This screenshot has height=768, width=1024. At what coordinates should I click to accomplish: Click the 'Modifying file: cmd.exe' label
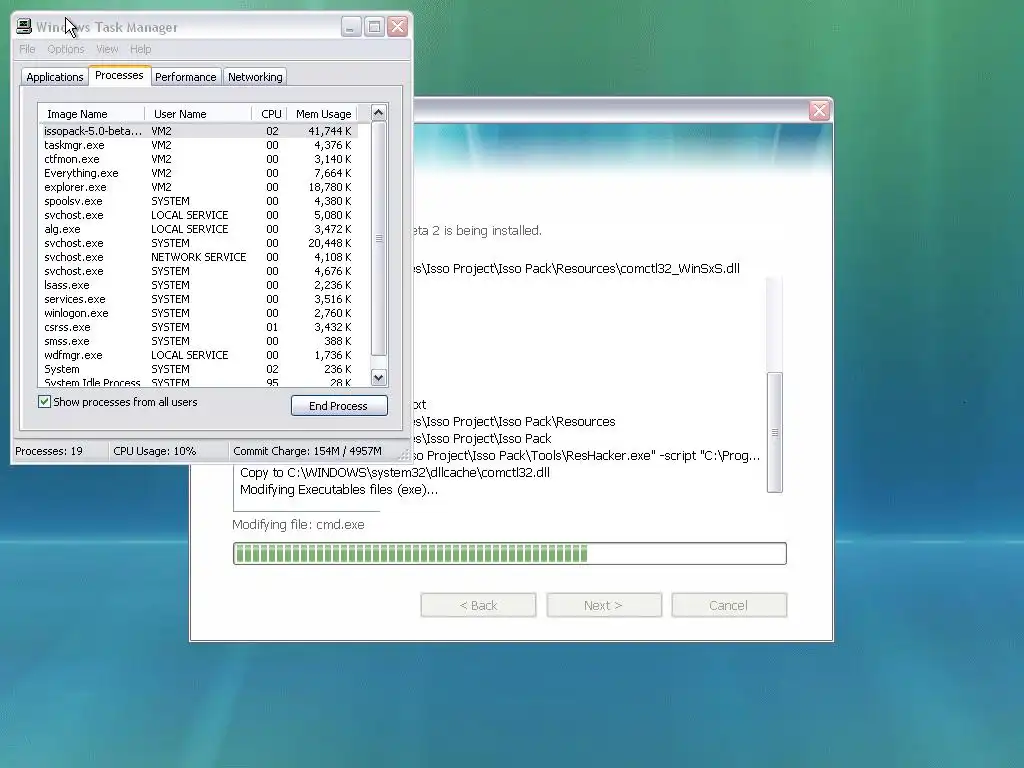298,524
